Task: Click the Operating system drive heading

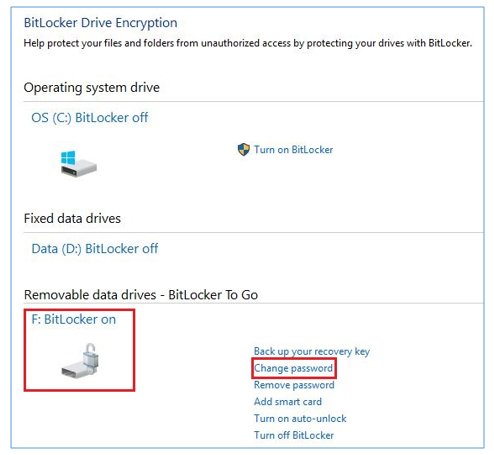Action: click(92, 88)
